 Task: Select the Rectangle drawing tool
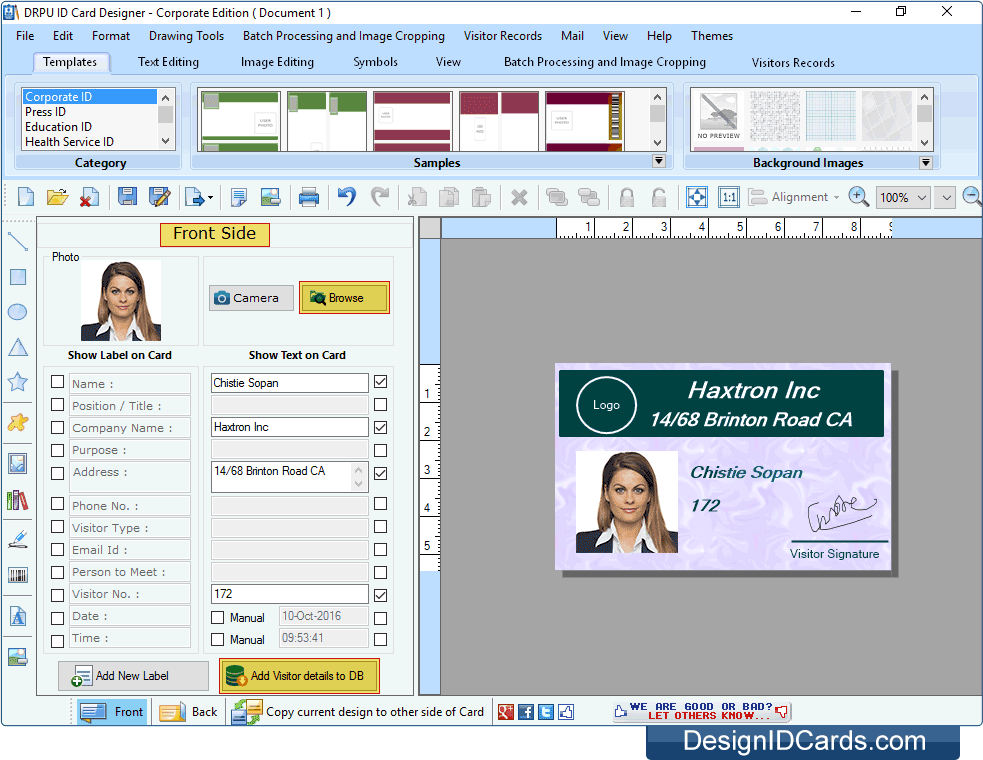click(18, 277)
